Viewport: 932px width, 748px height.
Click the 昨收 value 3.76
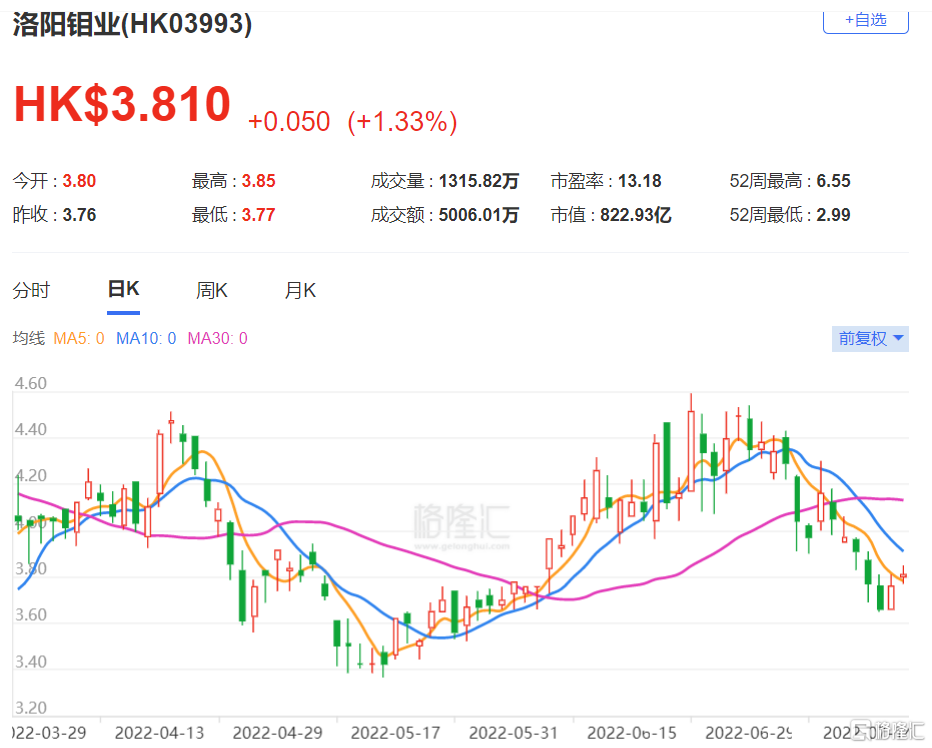tap(79, 215)
